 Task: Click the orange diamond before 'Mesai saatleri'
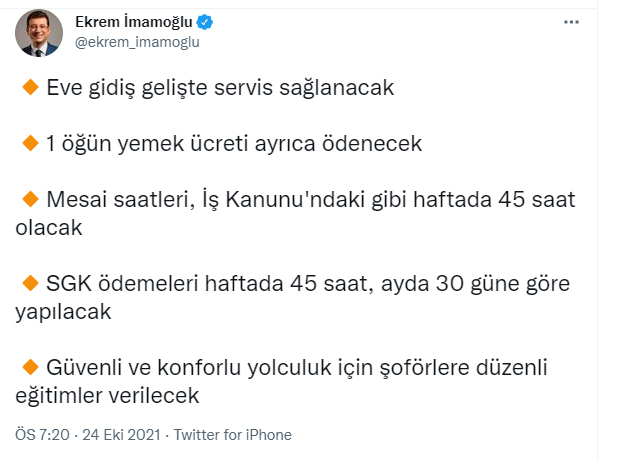pyautogui.click(x=30, y=199)
